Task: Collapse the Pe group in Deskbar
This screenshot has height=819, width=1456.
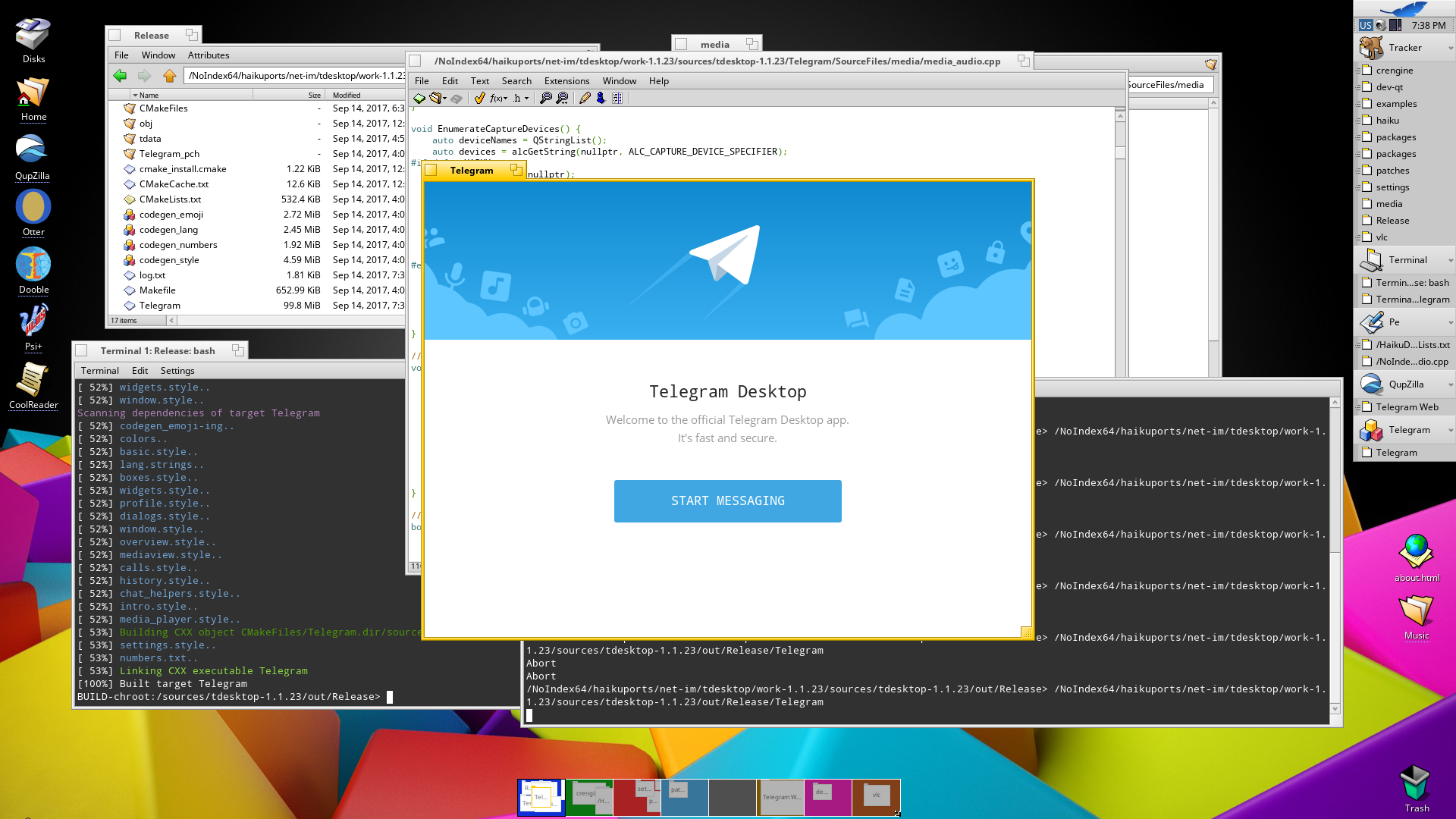Action: pos(1450,322)
